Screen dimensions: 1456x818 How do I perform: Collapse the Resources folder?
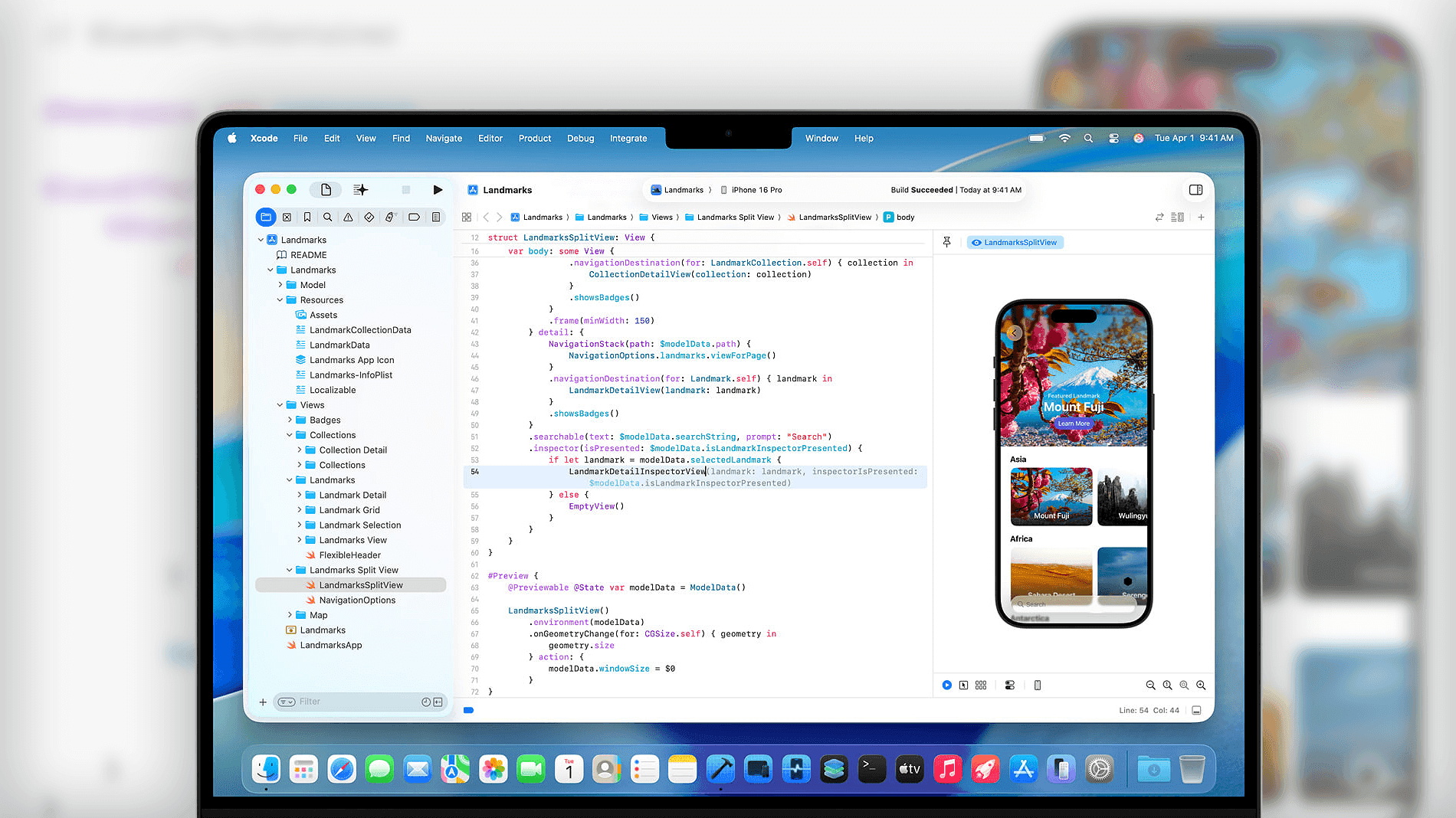tap(280, 300)
